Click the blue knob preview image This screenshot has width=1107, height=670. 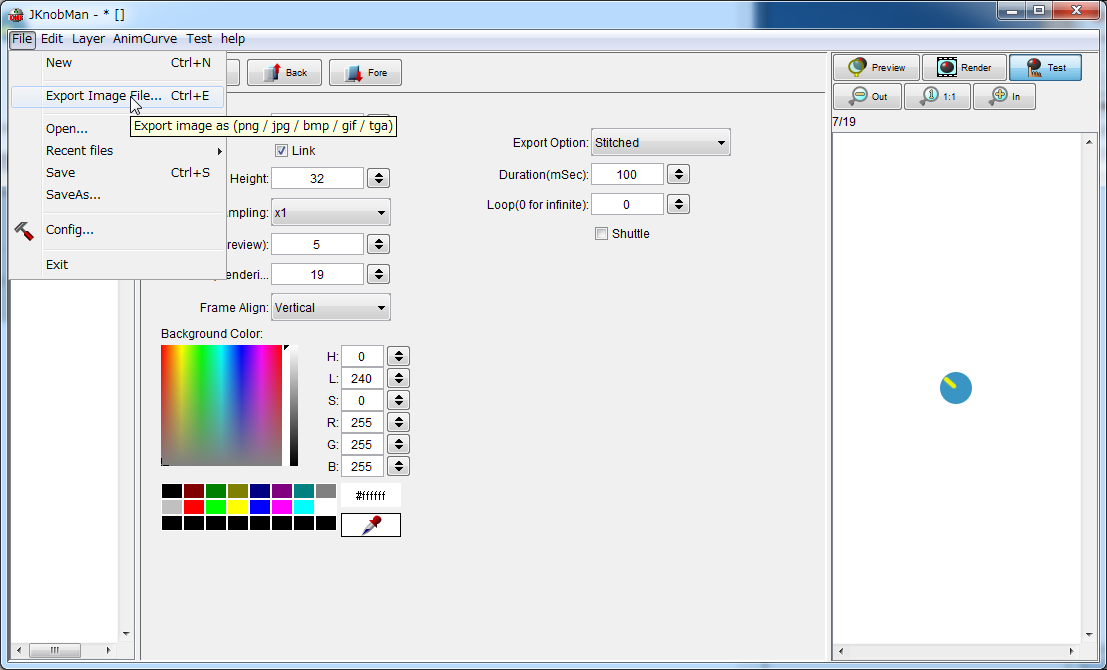tap(955, 388)
